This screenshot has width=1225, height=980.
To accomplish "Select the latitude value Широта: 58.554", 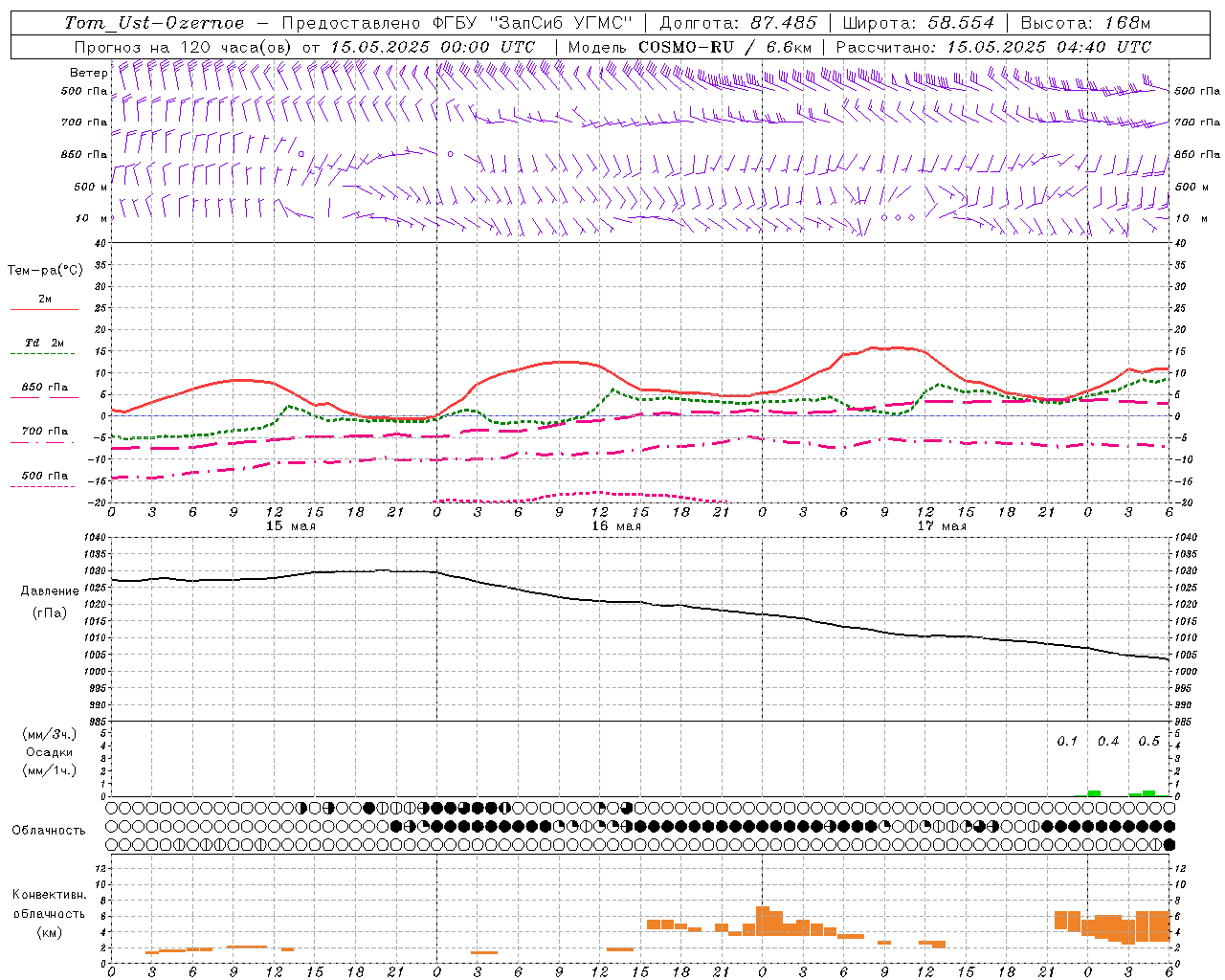I will pos(919,23).
